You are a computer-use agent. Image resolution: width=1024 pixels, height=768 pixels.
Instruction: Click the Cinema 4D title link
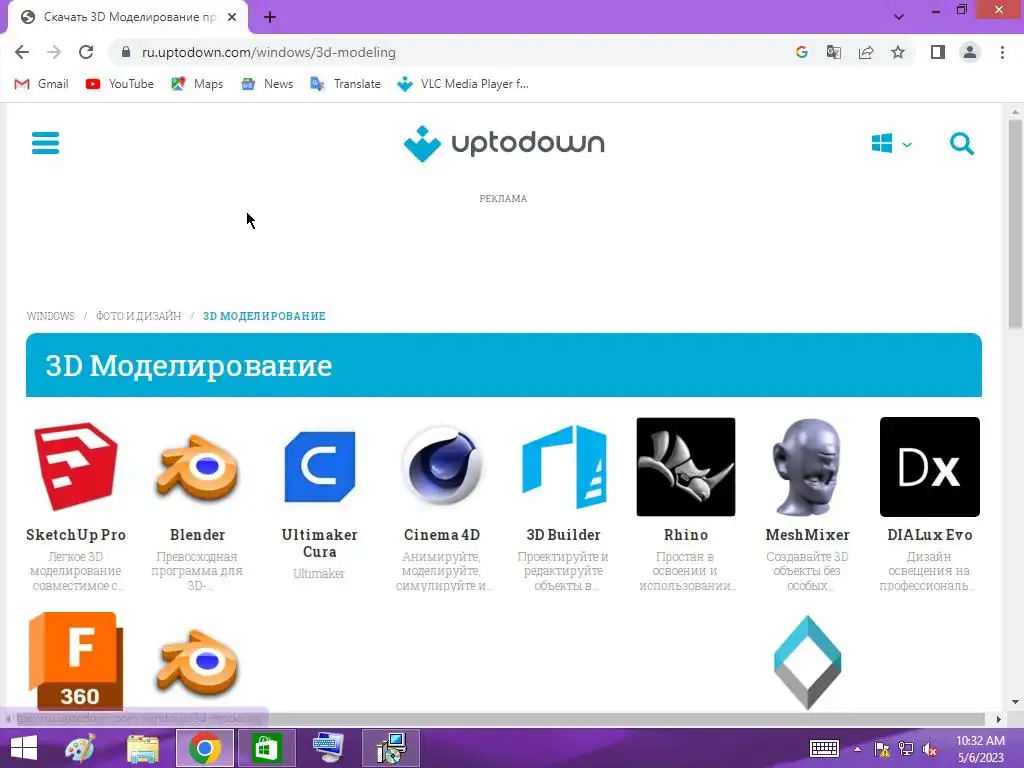(x=442, y=535)
